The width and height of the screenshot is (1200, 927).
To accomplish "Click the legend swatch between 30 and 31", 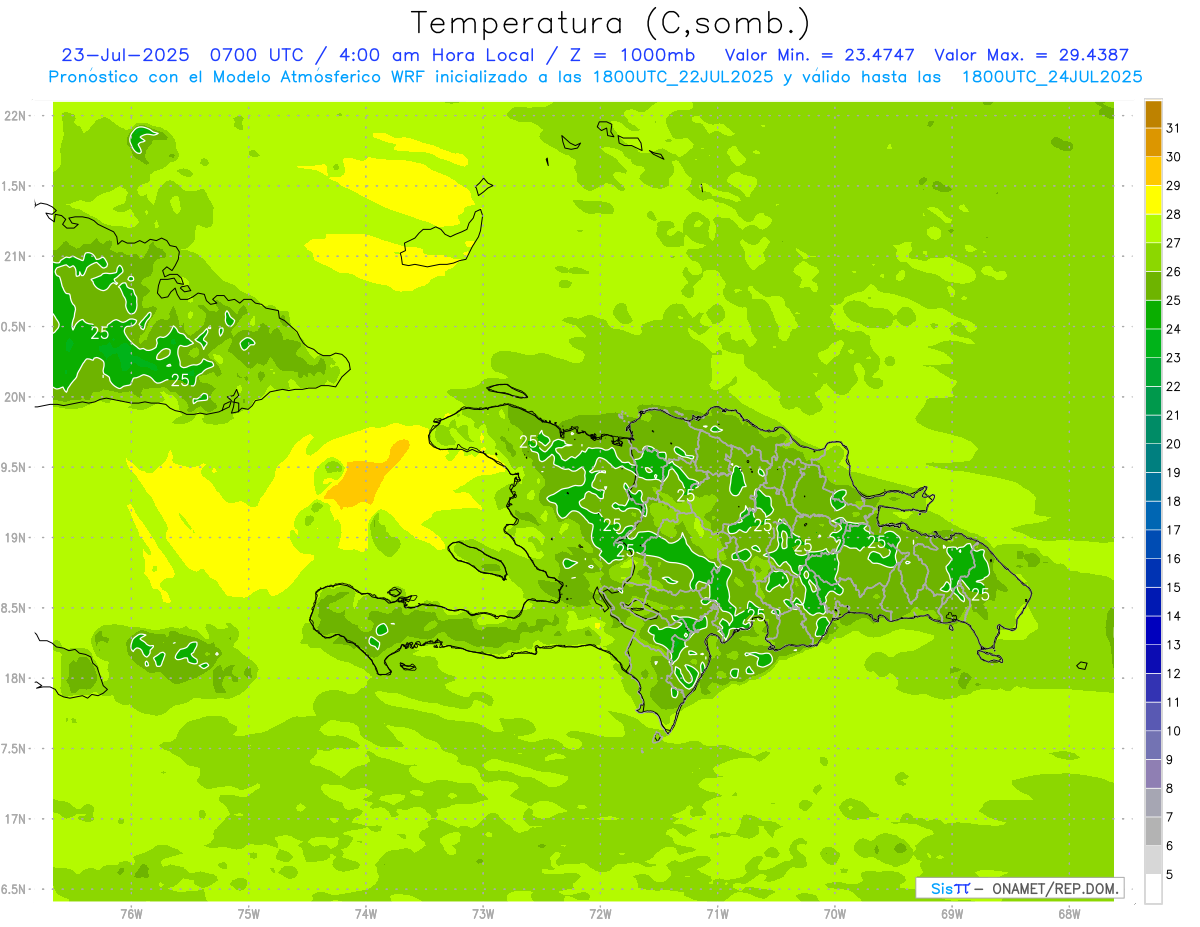I will tap(1153, 143).
